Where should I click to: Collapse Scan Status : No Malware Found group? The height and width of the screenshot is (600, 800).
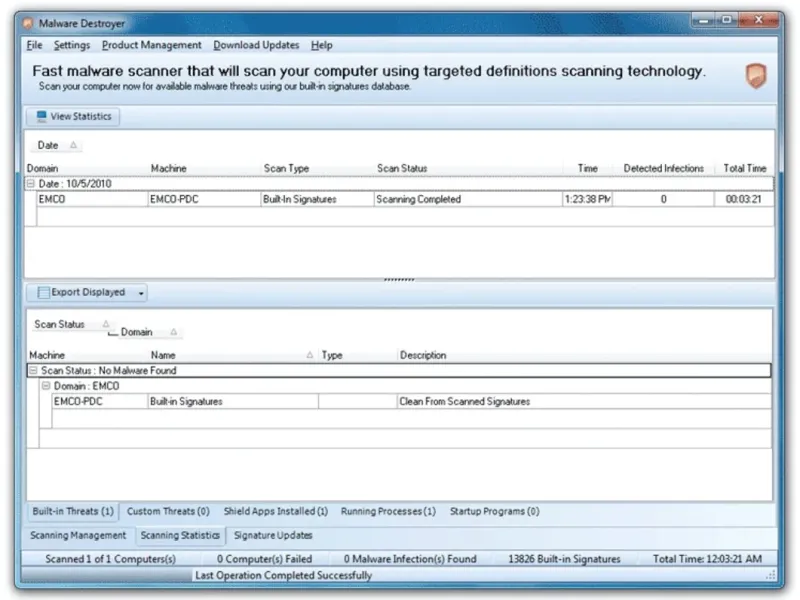point(33,370)
